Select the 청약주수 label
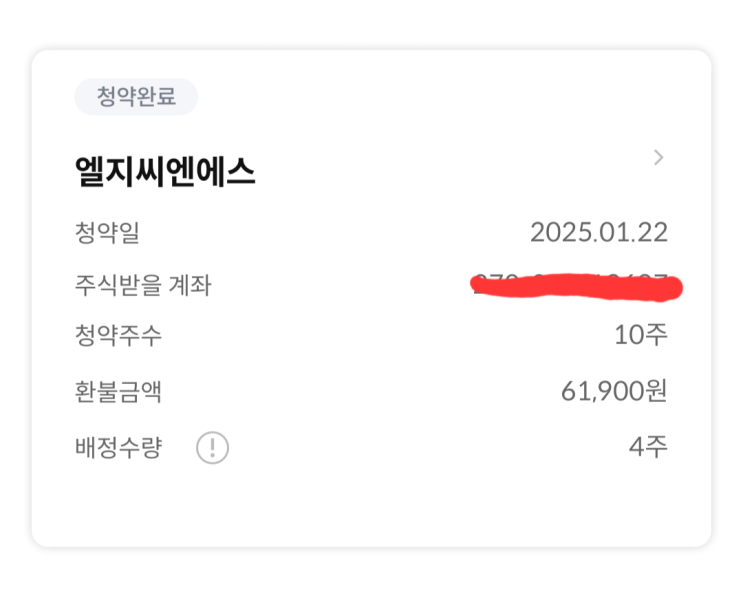 coord(118,335)
